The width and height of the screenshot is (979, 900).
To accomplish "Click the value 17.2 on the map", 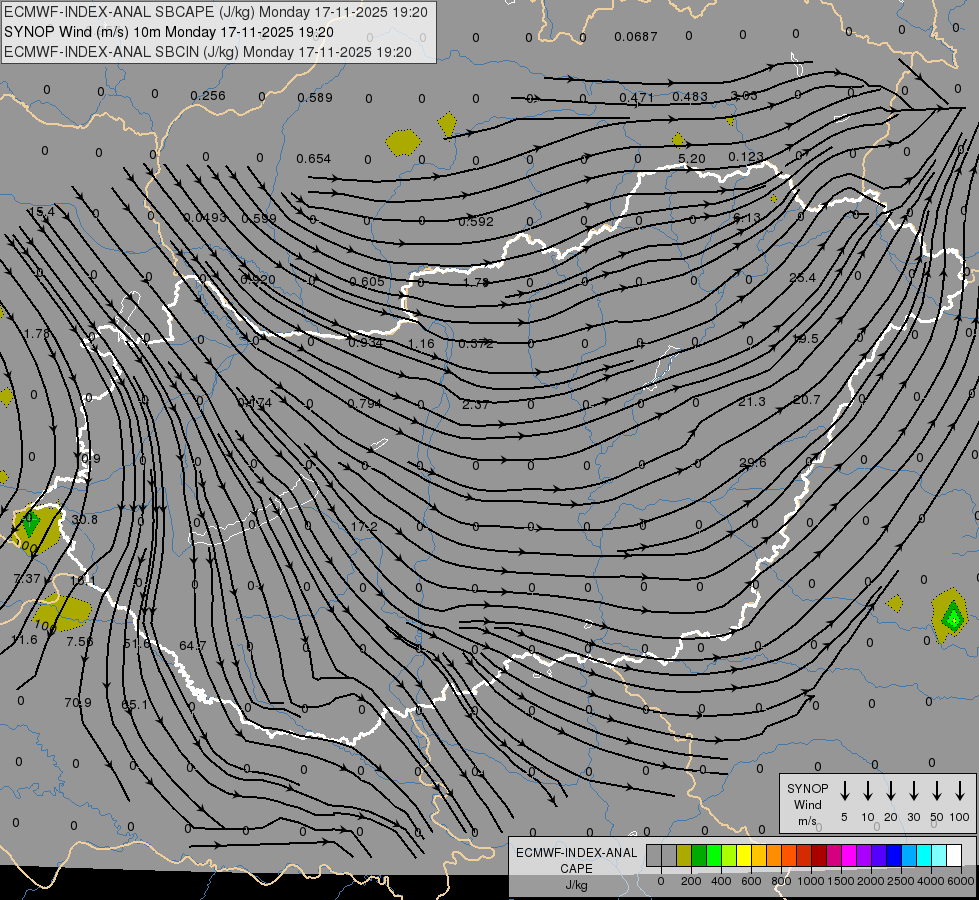I will tap(364, 527).
